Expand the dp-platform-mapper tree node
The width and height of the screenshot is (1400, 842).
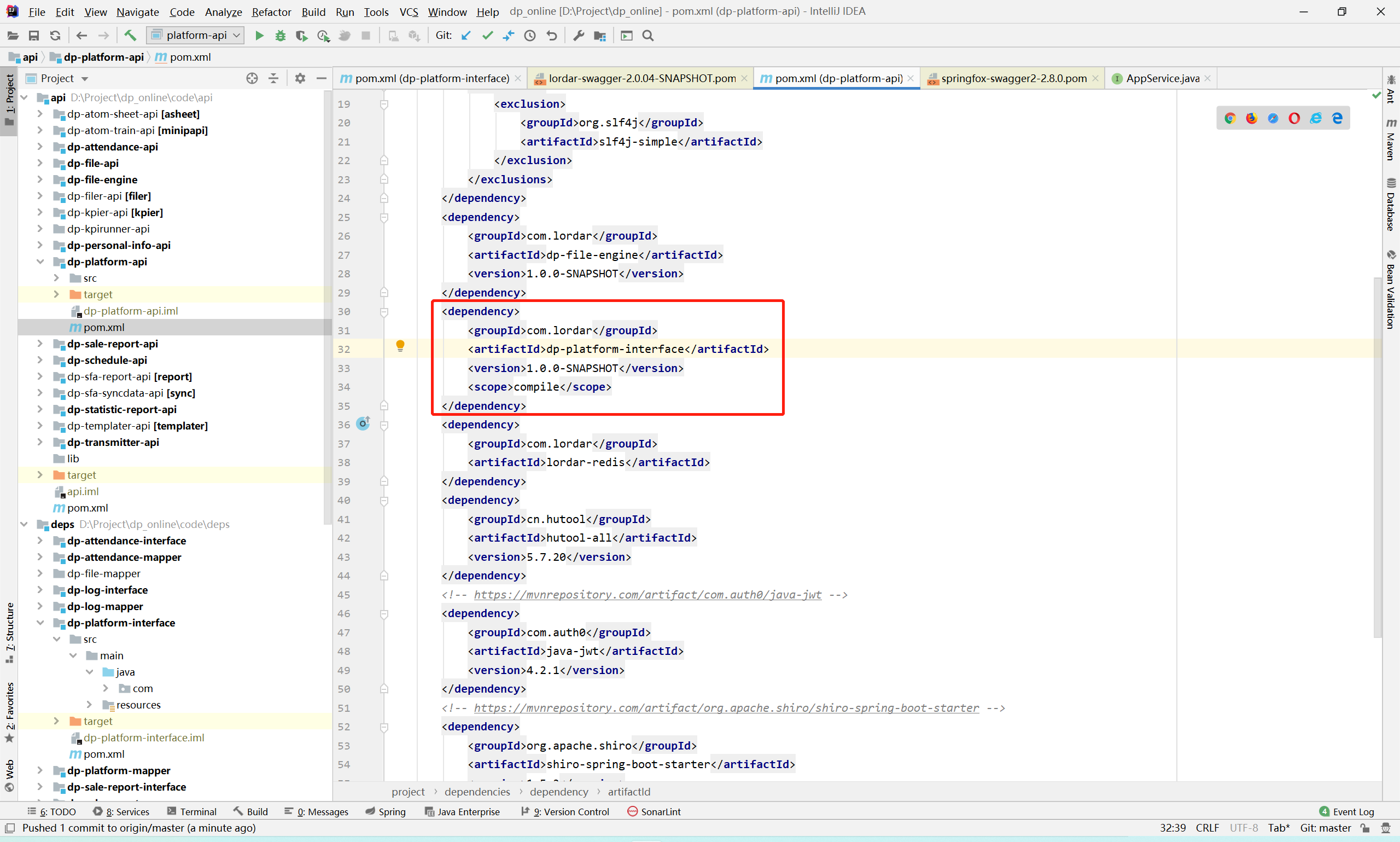(40, 770)
